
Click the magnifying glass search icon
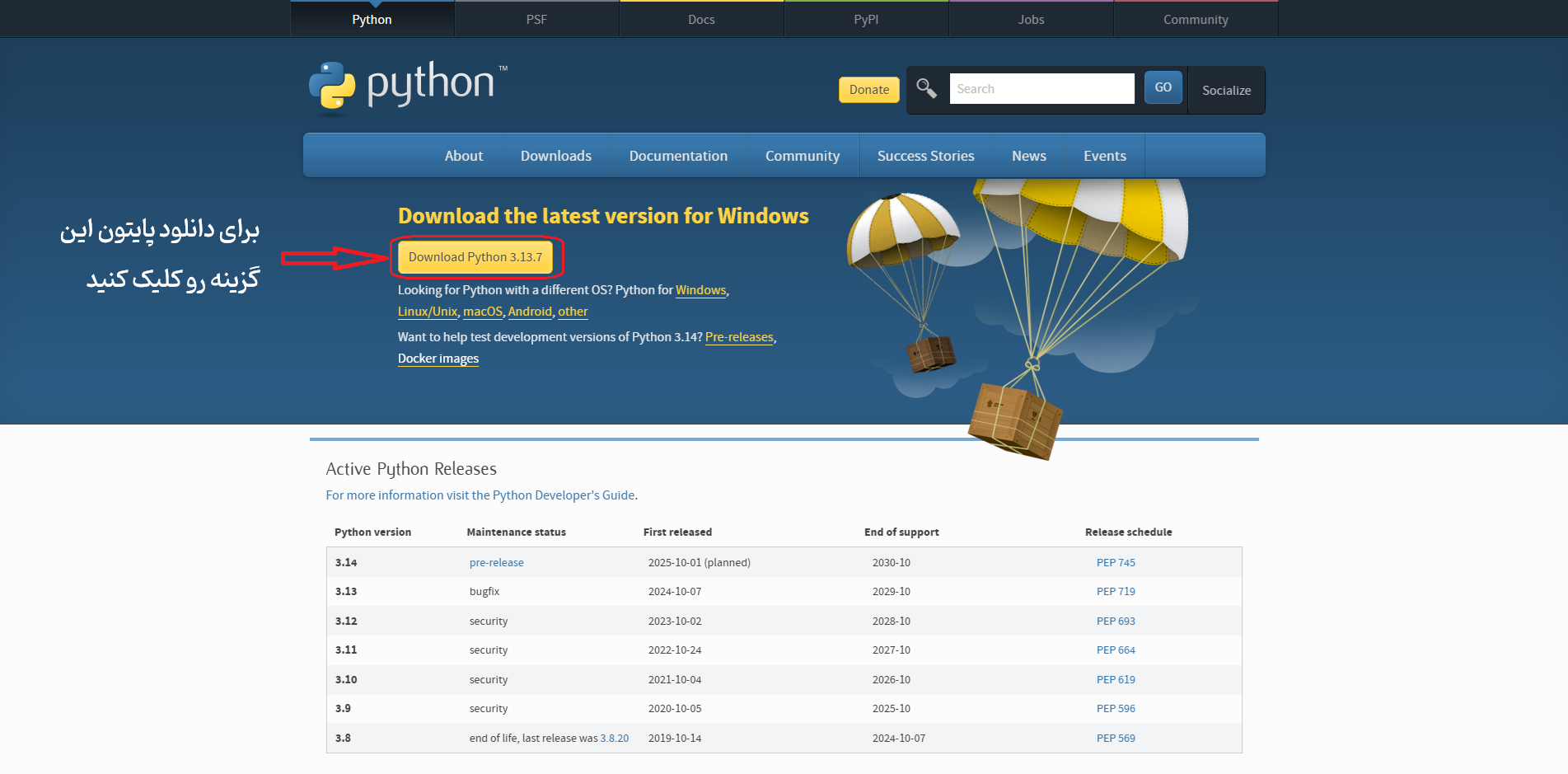[926, 88]
